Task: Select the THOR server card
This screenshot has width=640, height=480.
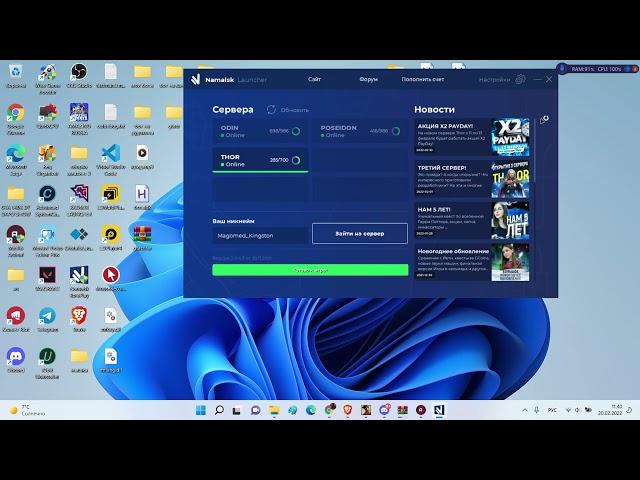Action: tap(260, 160)
